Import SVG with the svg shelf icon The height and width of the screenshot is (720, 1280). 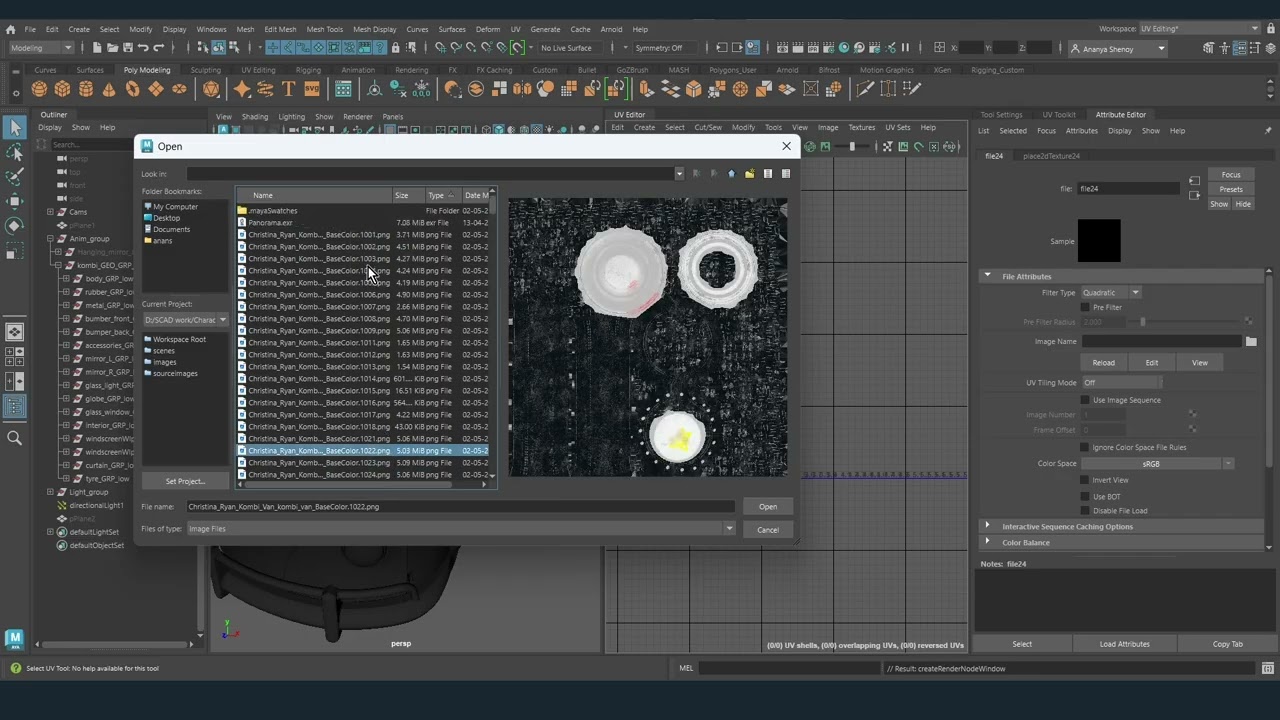pyautogui.click(x=311, y=89)
